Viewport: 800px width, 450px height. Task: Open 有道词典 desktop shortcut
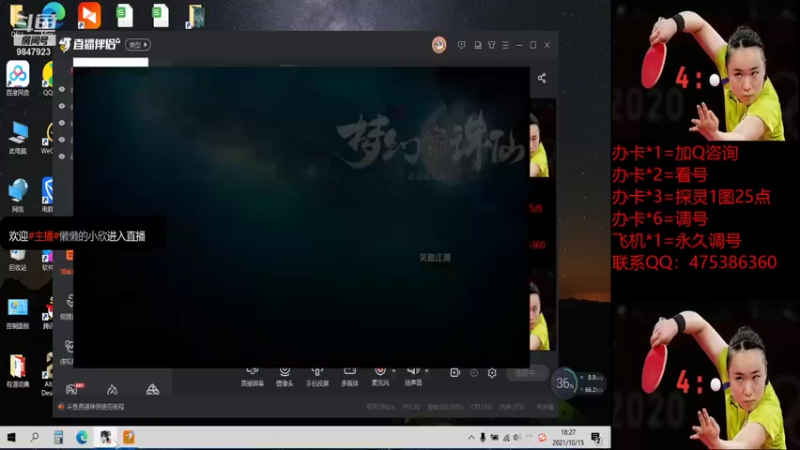(18, 371)
